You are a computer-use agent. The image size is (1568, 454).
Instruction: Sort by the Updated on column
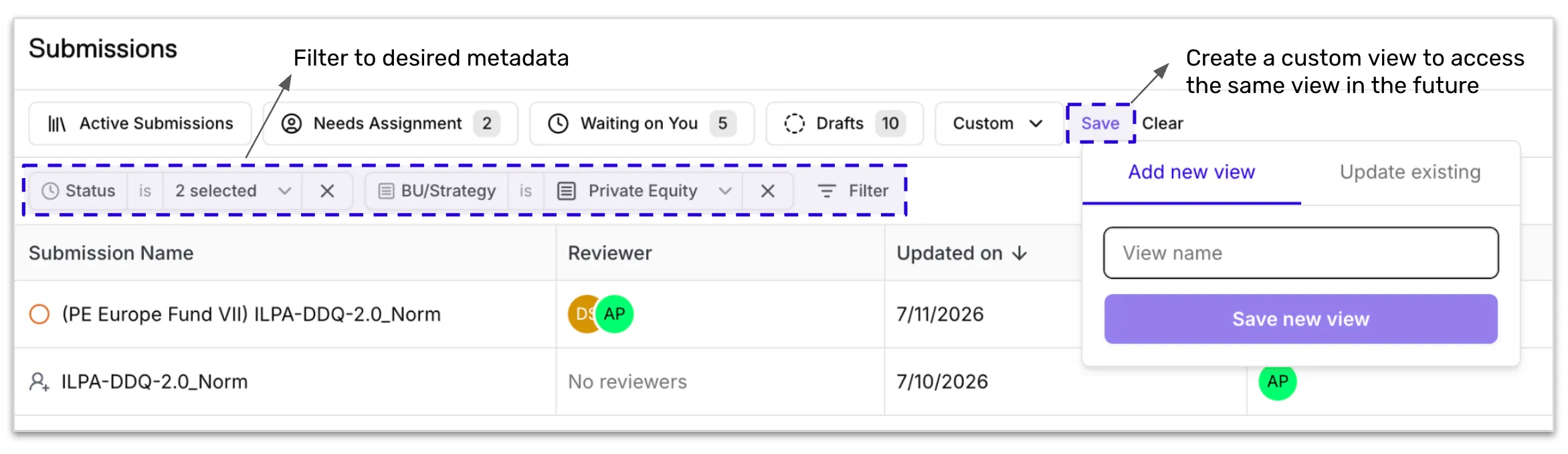[x=961, y=253]
